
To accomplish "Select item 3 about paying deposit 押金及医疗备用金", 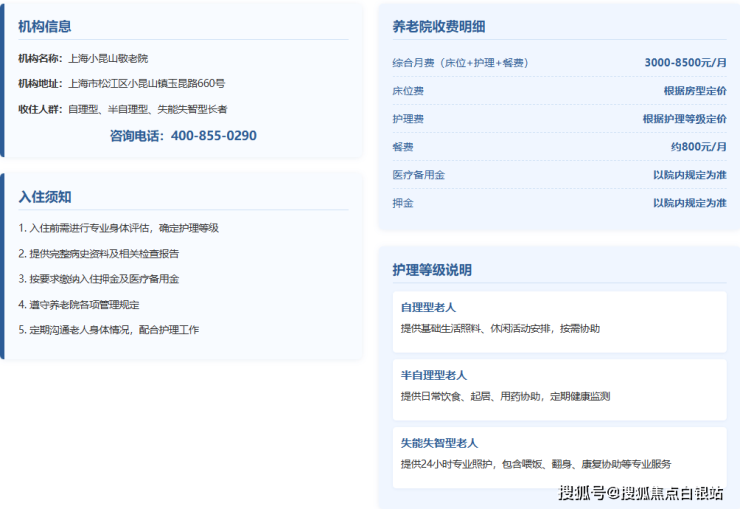I will pos(99,279).
